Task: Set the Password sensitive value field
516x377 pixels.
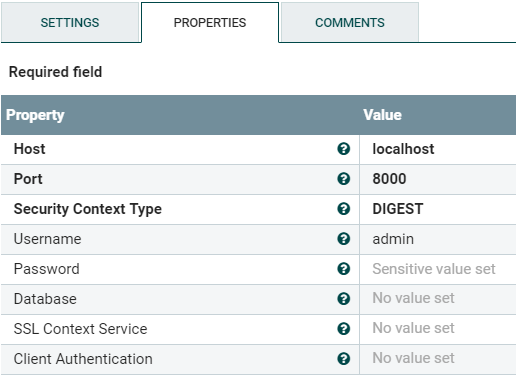Action: [438, 269]
